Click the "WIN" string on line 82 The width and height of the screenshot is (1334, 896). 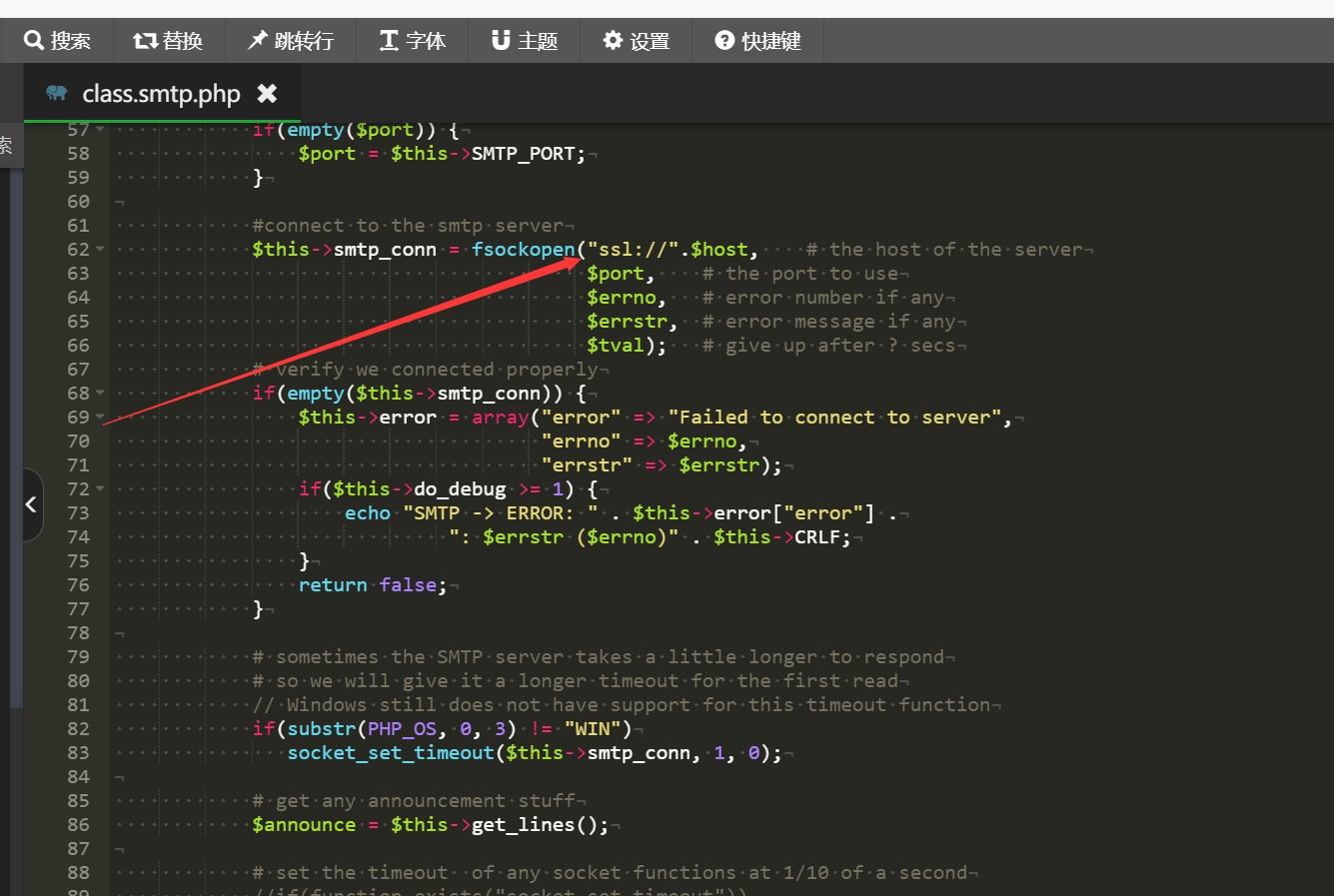point(593,729)
